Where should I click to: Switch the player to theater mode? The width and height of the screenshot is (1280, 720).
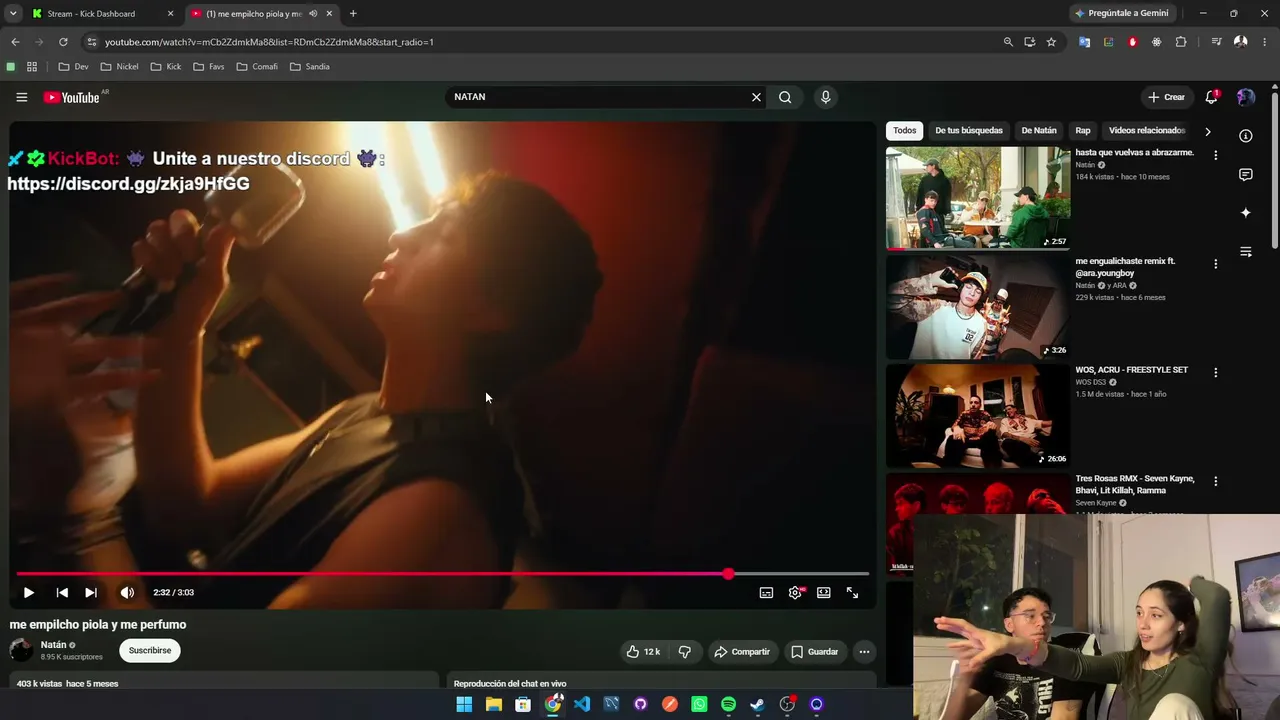tap(823, 592)
